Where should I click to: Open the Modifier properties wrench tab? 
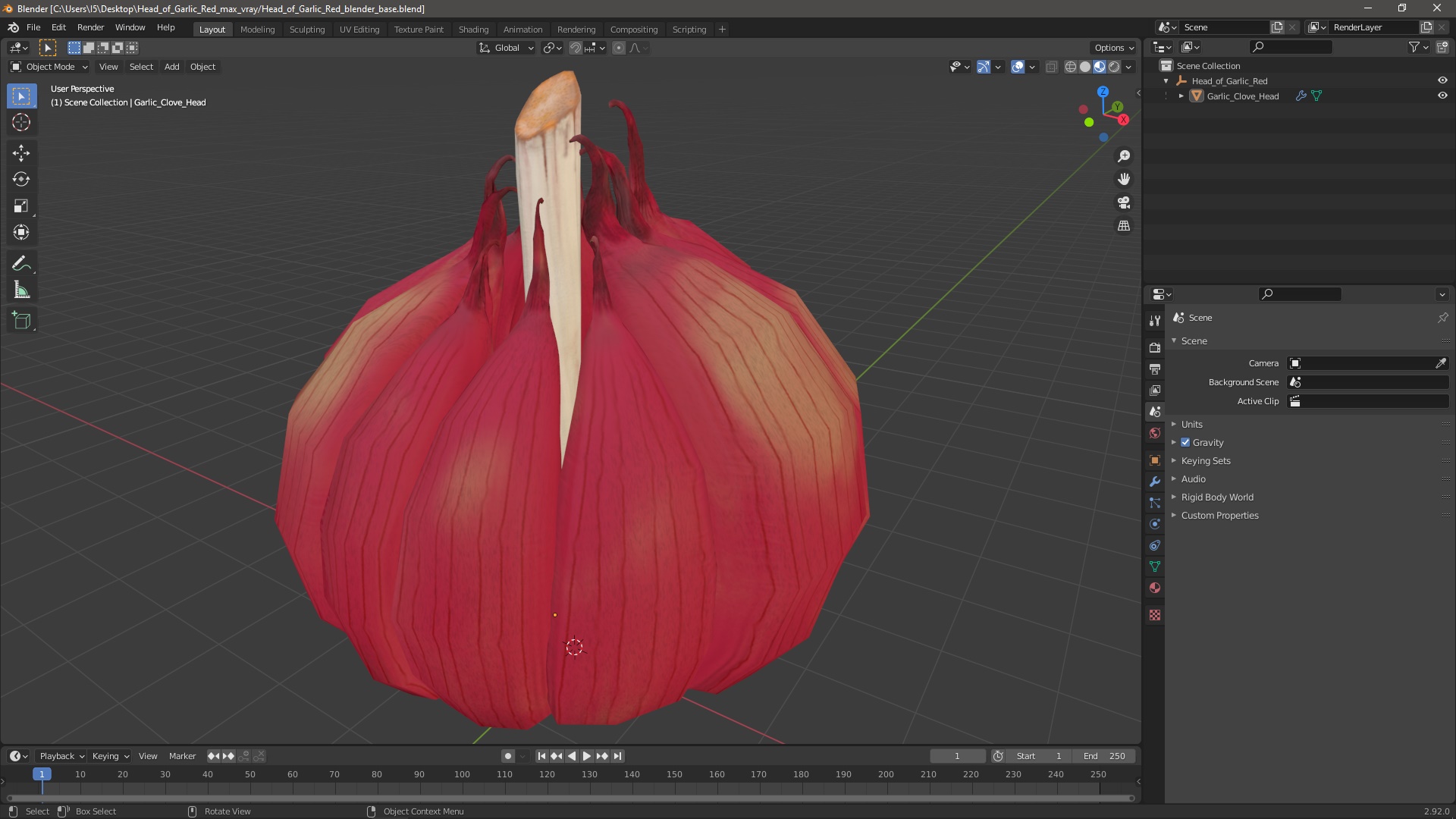pos(1155,482)
